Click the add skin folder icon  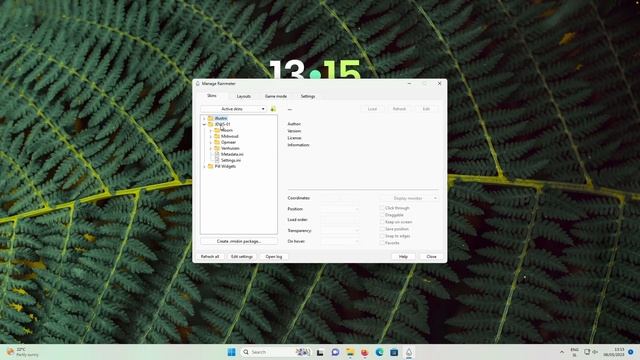coord(273,109)
